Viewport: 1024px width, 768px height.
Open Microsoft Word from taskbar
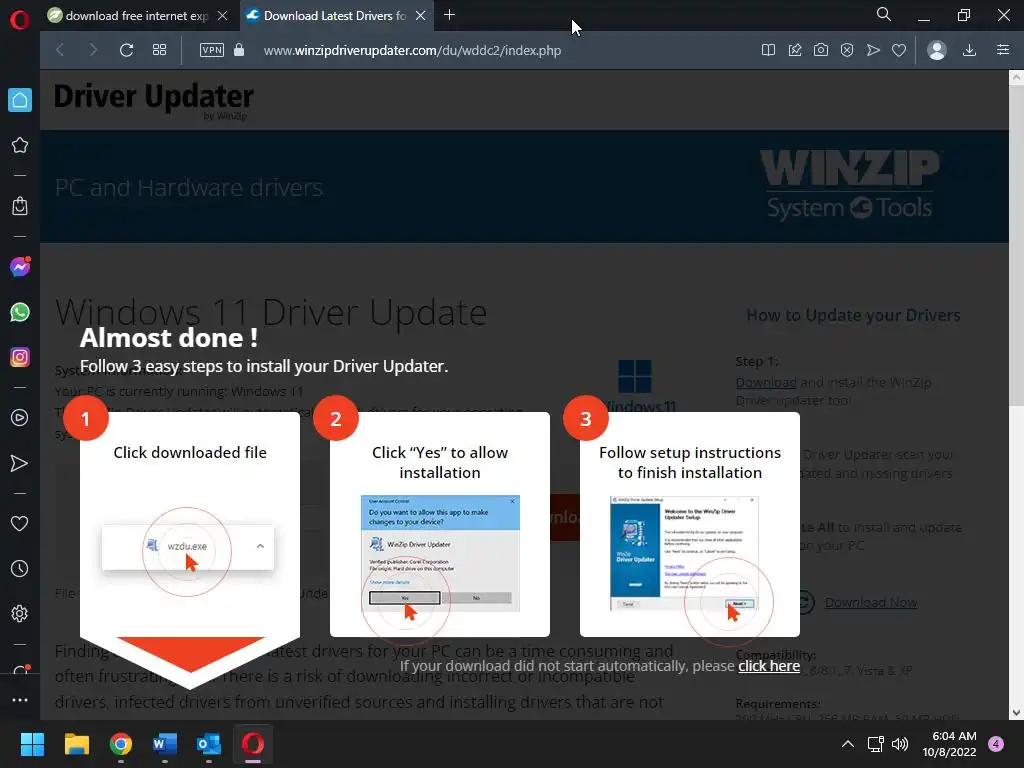coord(165,744)
